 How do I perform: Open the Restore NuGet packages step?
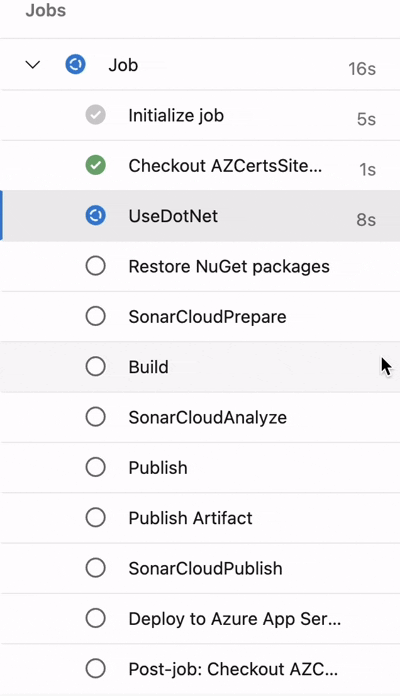coord(200,266)
